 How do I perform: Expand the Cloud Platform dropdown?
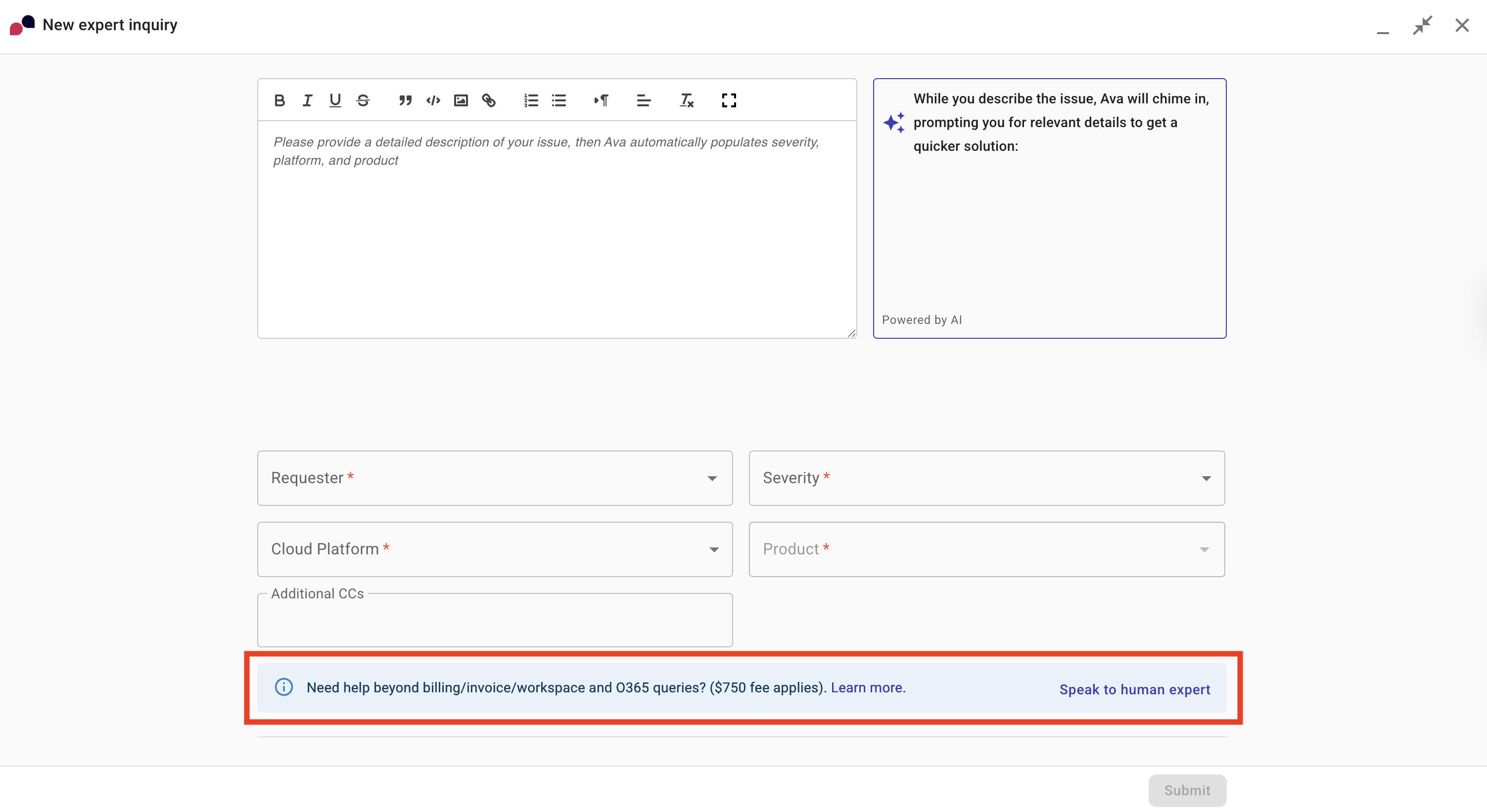click(495, 549)
